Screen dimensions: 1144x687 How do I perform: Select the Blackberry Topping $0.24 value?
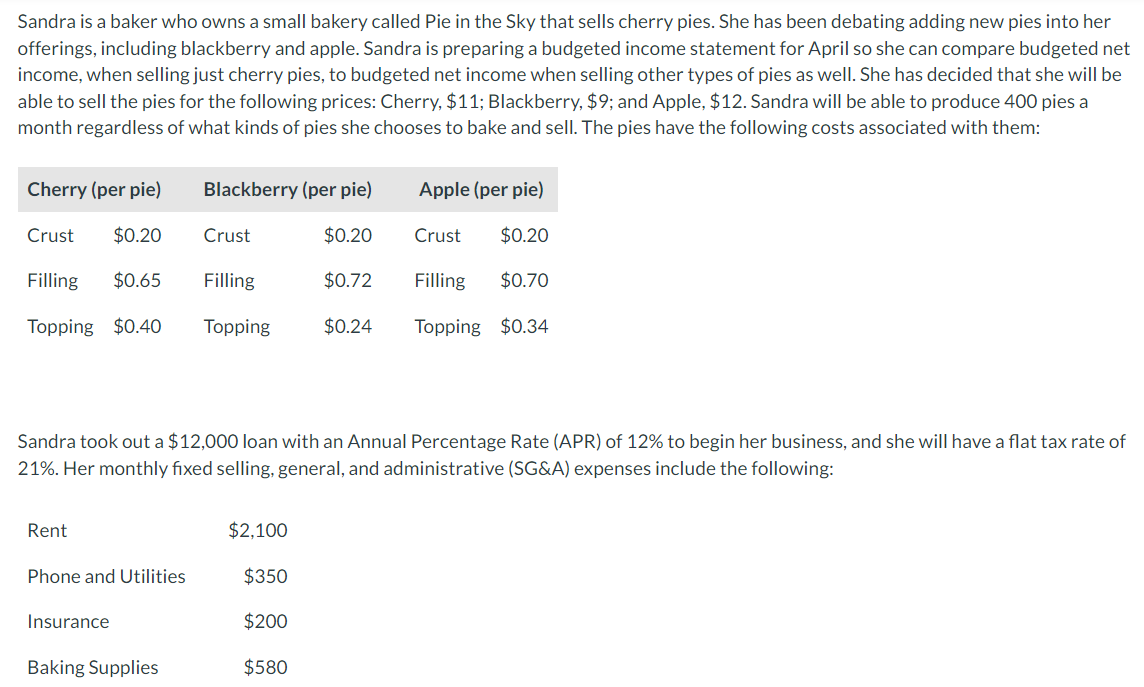pos(347,326)
